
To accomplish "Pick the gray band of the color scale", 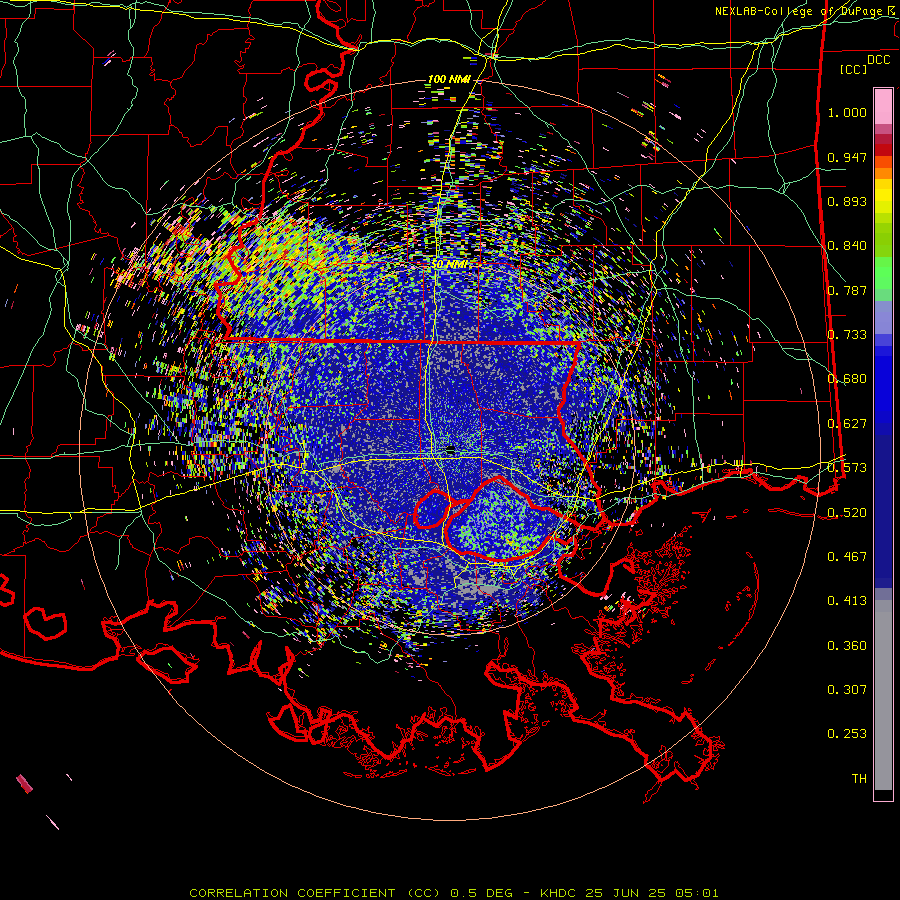I will point(883,695).
